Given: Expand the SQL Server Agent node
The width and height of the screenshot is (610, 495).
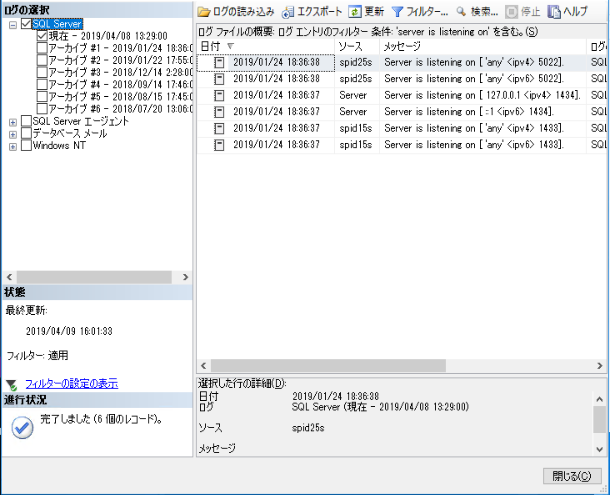Looking at the screenshot, I should click(13, 122).
